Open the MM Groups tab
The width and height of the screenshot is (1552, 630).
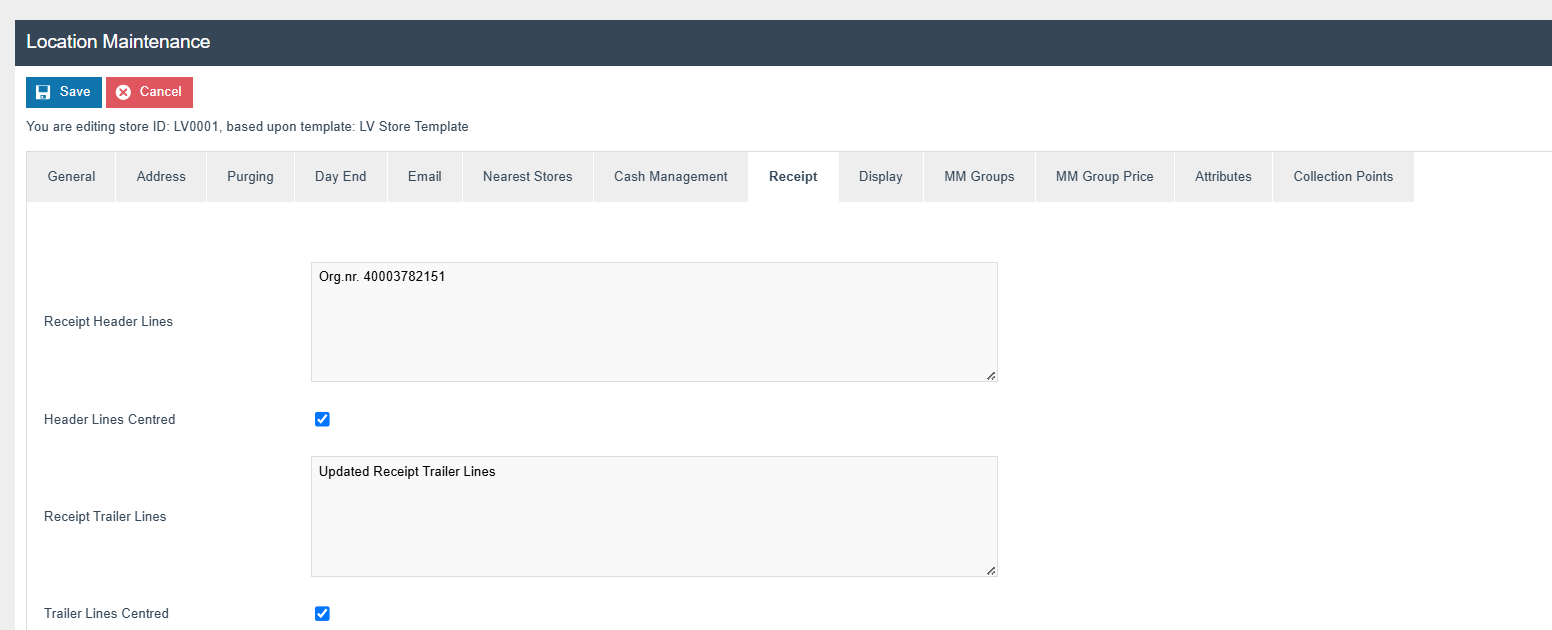[979, 177]
